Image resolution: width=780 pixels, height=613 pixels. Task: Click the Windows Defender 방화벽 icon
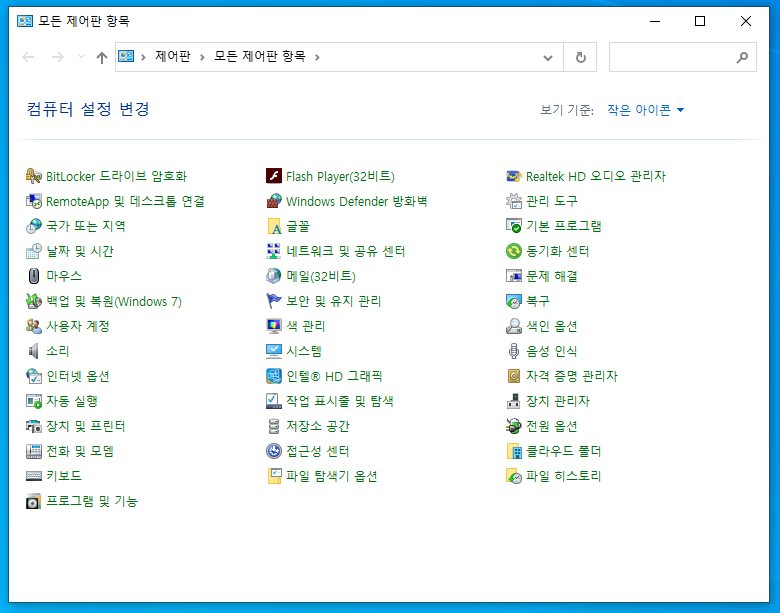(x=274, y=201)
